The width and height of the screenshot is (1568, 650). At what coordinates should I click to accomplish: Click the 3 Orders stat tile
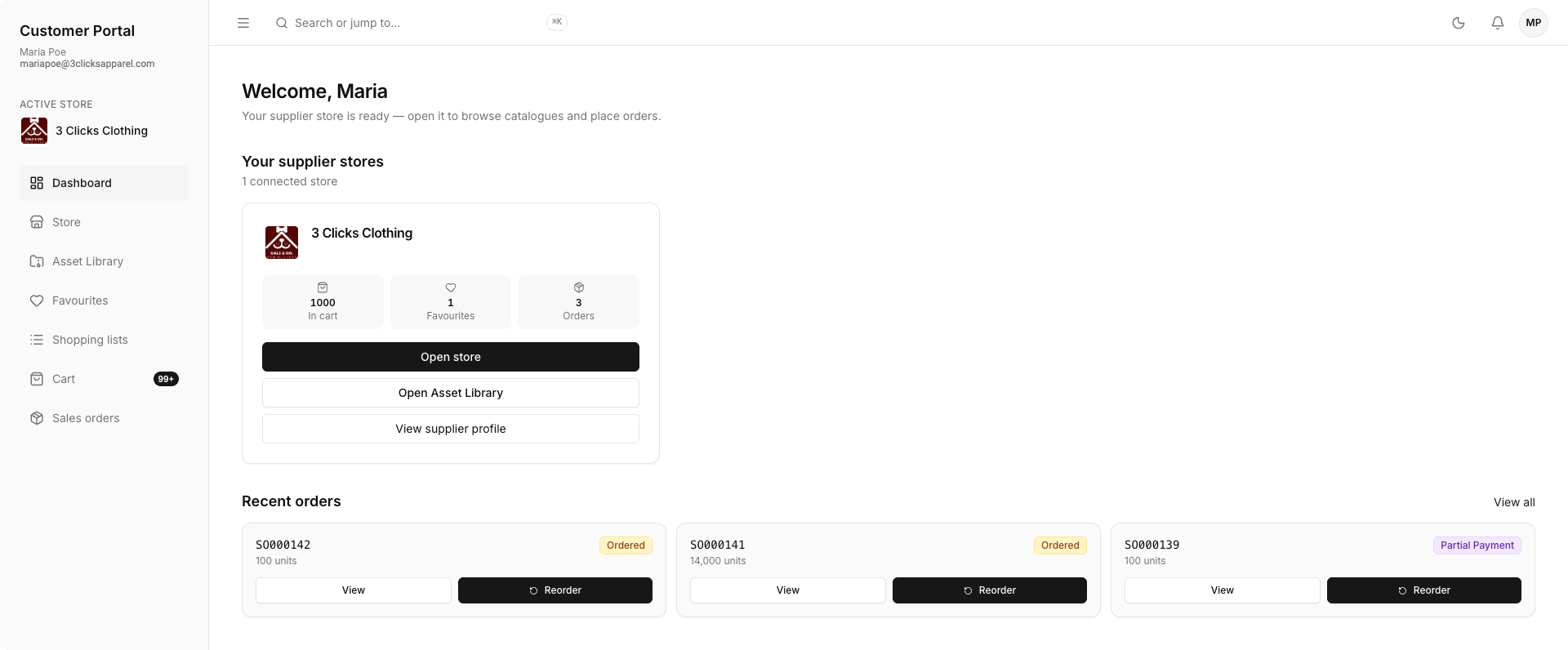pyautogui.click(x=579, y=302)
